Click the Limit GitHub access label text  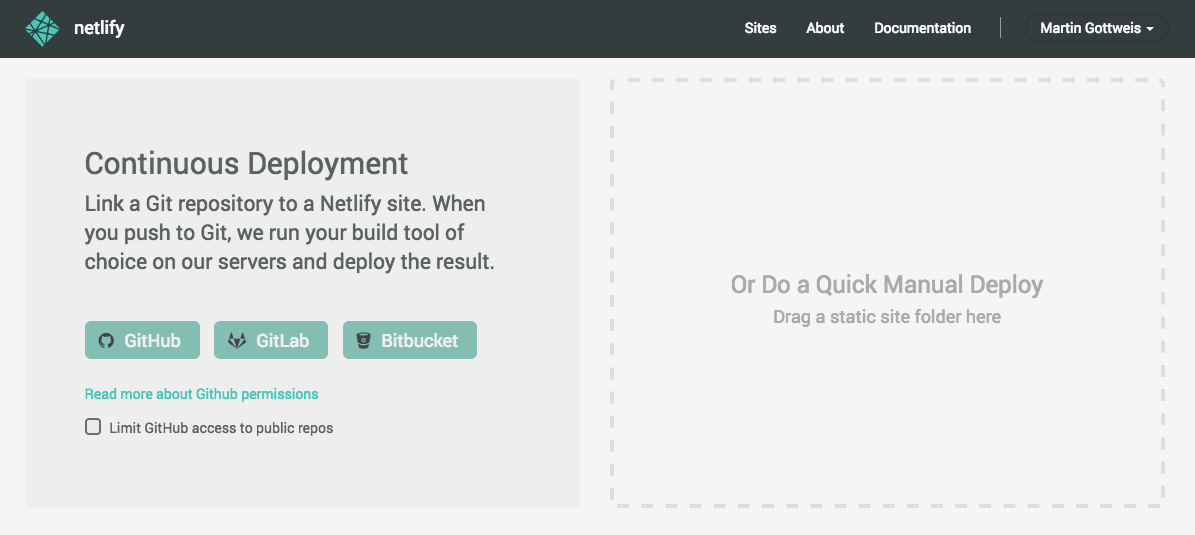click(x=221, y=428)
